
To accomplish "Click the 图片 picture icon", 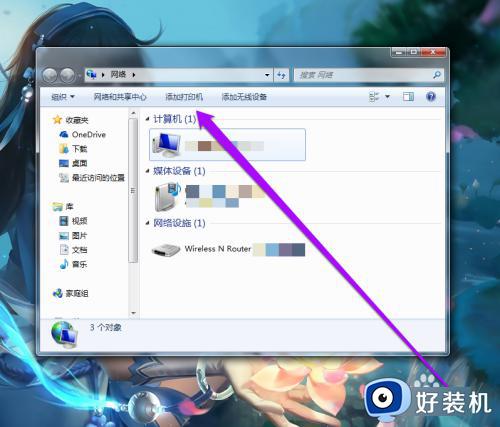I will 64,236.
